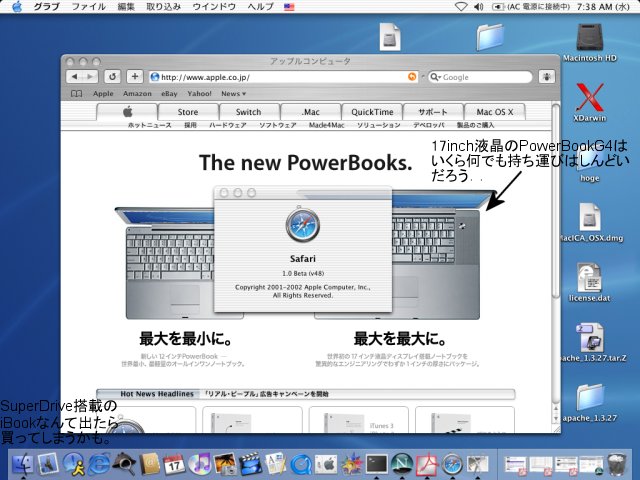Open the ウインドウ menu
640x480 pixels.
click(214, 7)
